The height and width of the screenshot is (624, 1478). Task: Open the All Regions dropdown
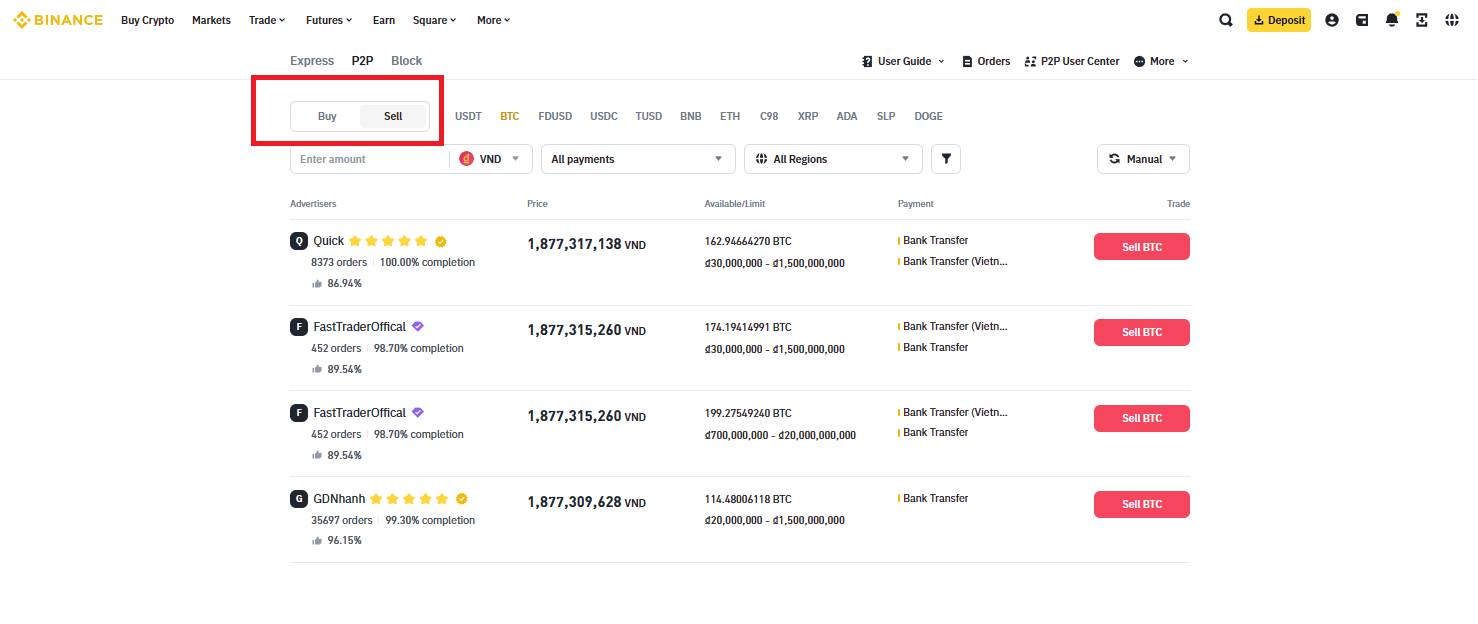[833, 159]
